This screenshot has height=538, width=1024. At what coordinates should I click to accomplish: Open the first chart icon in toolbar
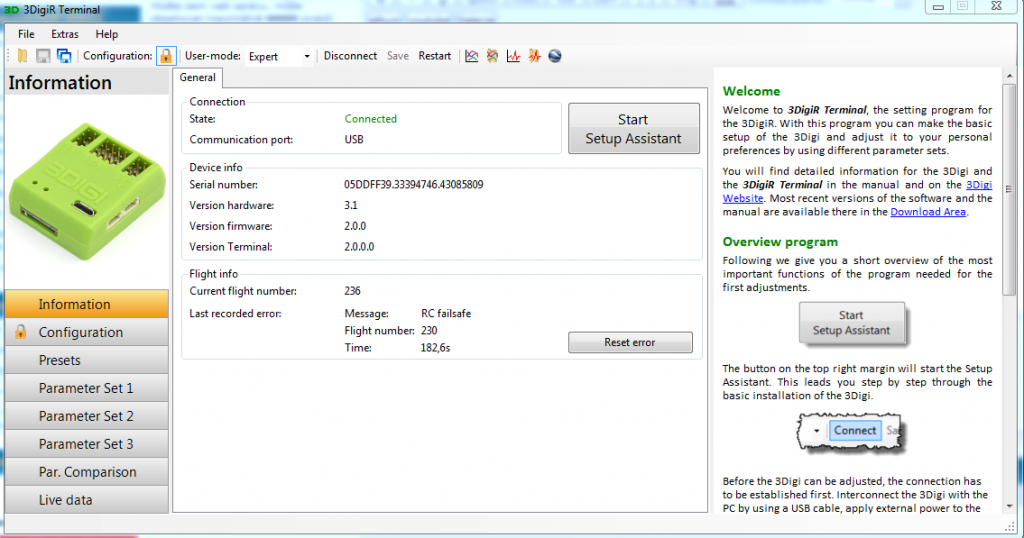tap(472, 56)
